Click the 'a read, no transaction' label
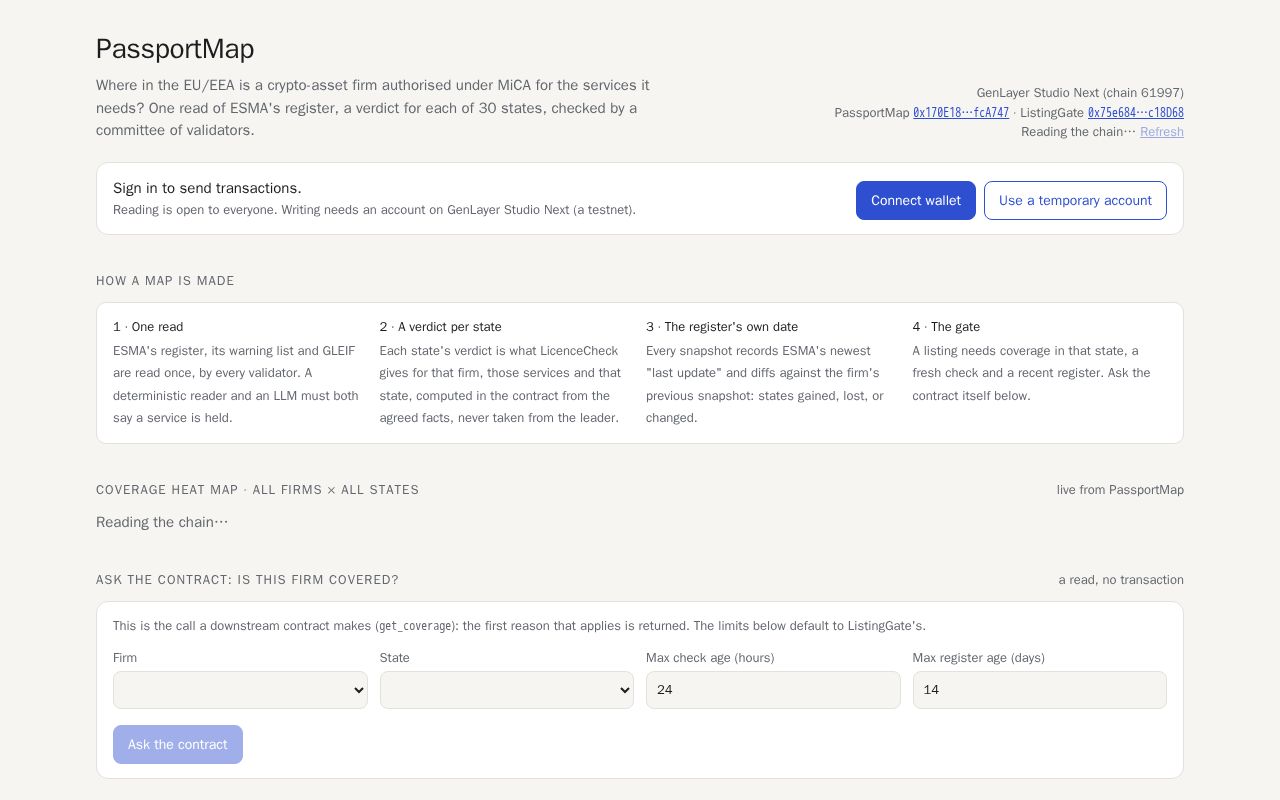 [1121, 580]
